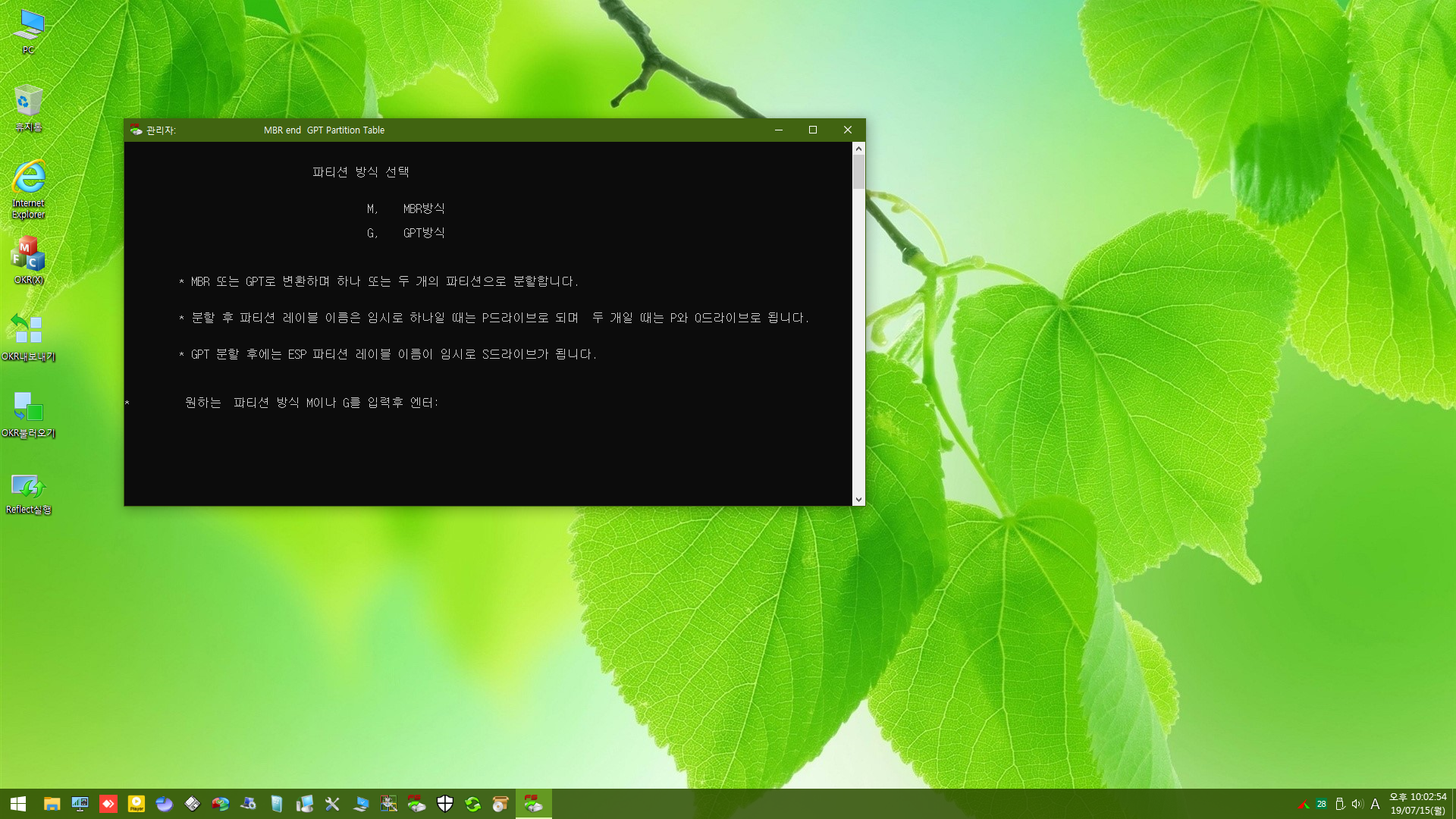Open File Explorer from the taskbar
Screen dimensions: 1456x819
tap(52, 804)
